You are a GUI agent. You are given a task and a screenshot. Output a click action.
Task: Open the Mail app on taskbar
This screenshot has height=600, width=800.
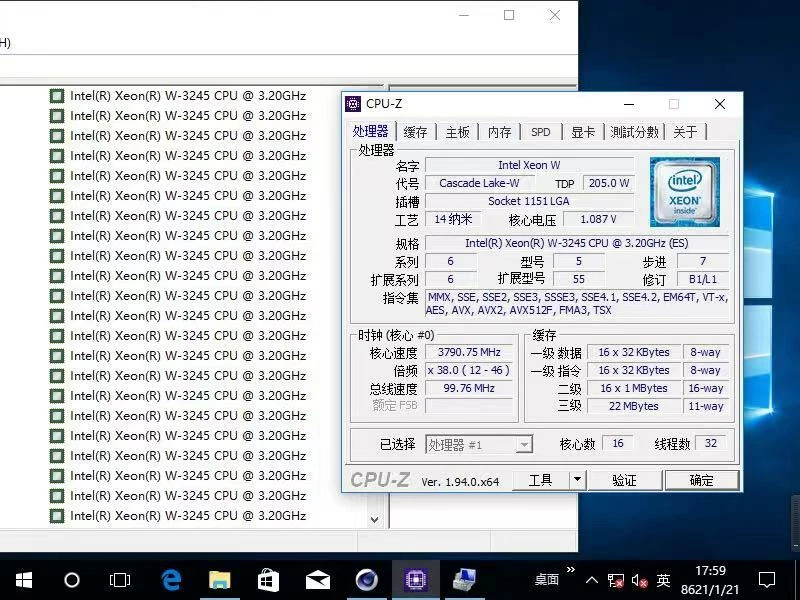317,579
